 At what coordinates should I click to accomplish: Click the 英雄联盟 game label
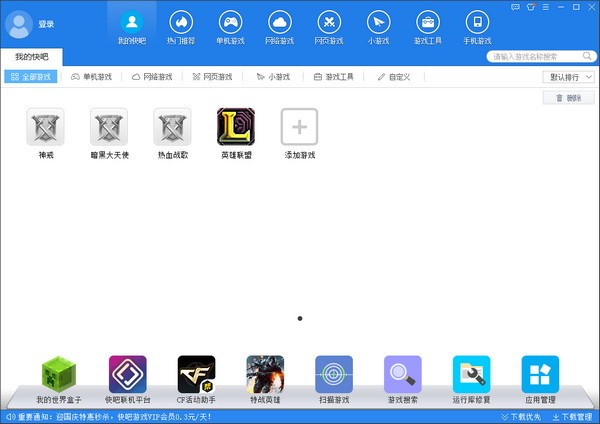(236, 155)
